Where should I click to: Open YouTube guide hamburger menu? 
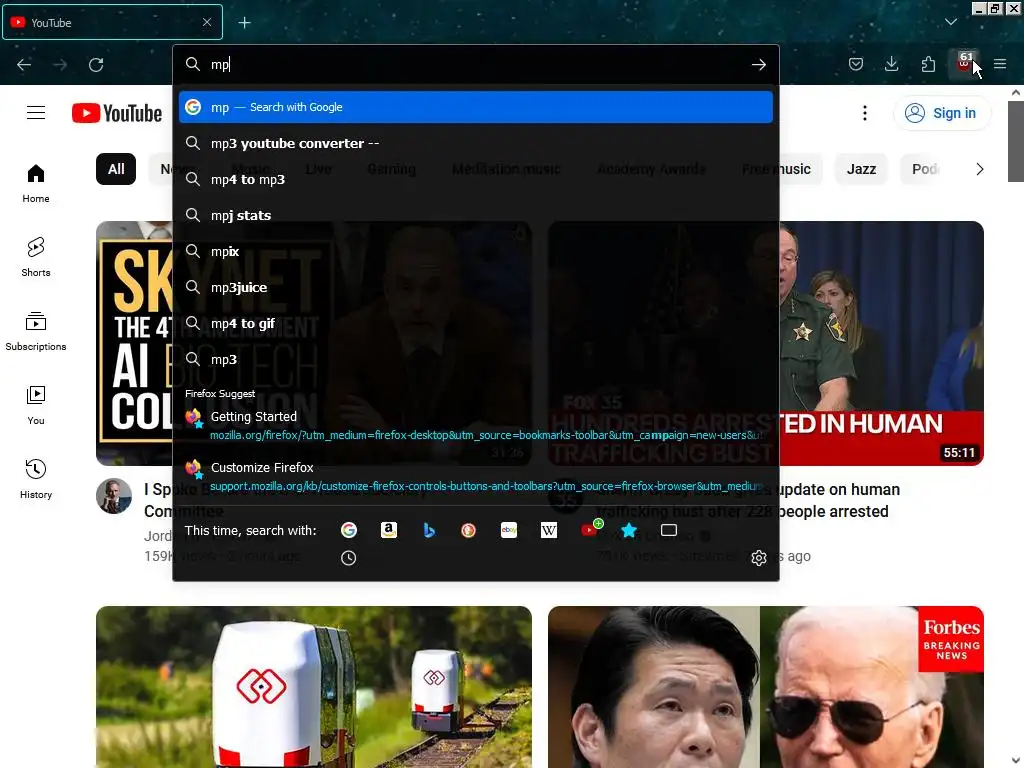[36, 112]
